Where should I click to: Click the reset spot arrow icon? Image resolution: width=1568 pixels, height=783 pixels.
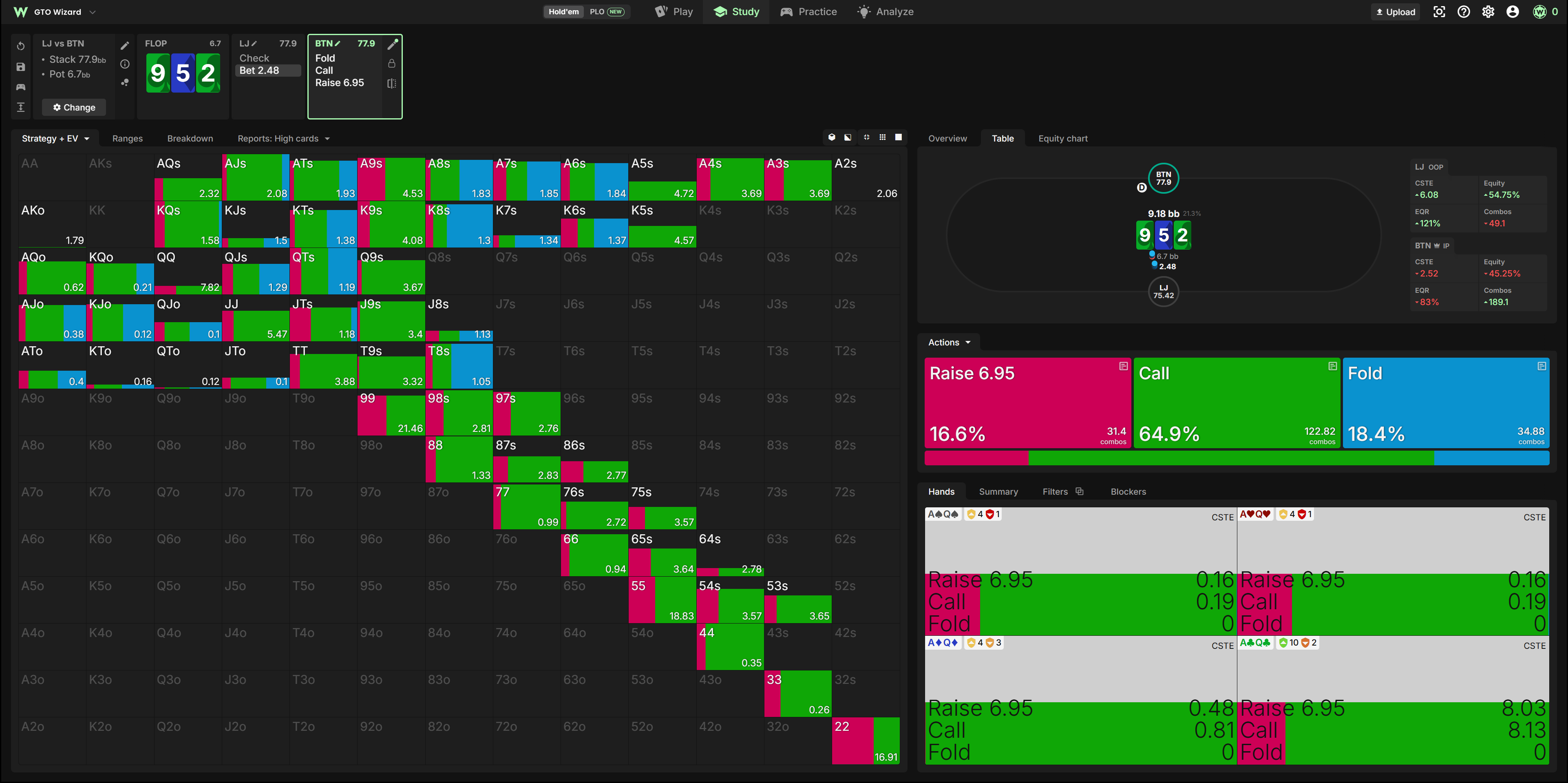21,46
